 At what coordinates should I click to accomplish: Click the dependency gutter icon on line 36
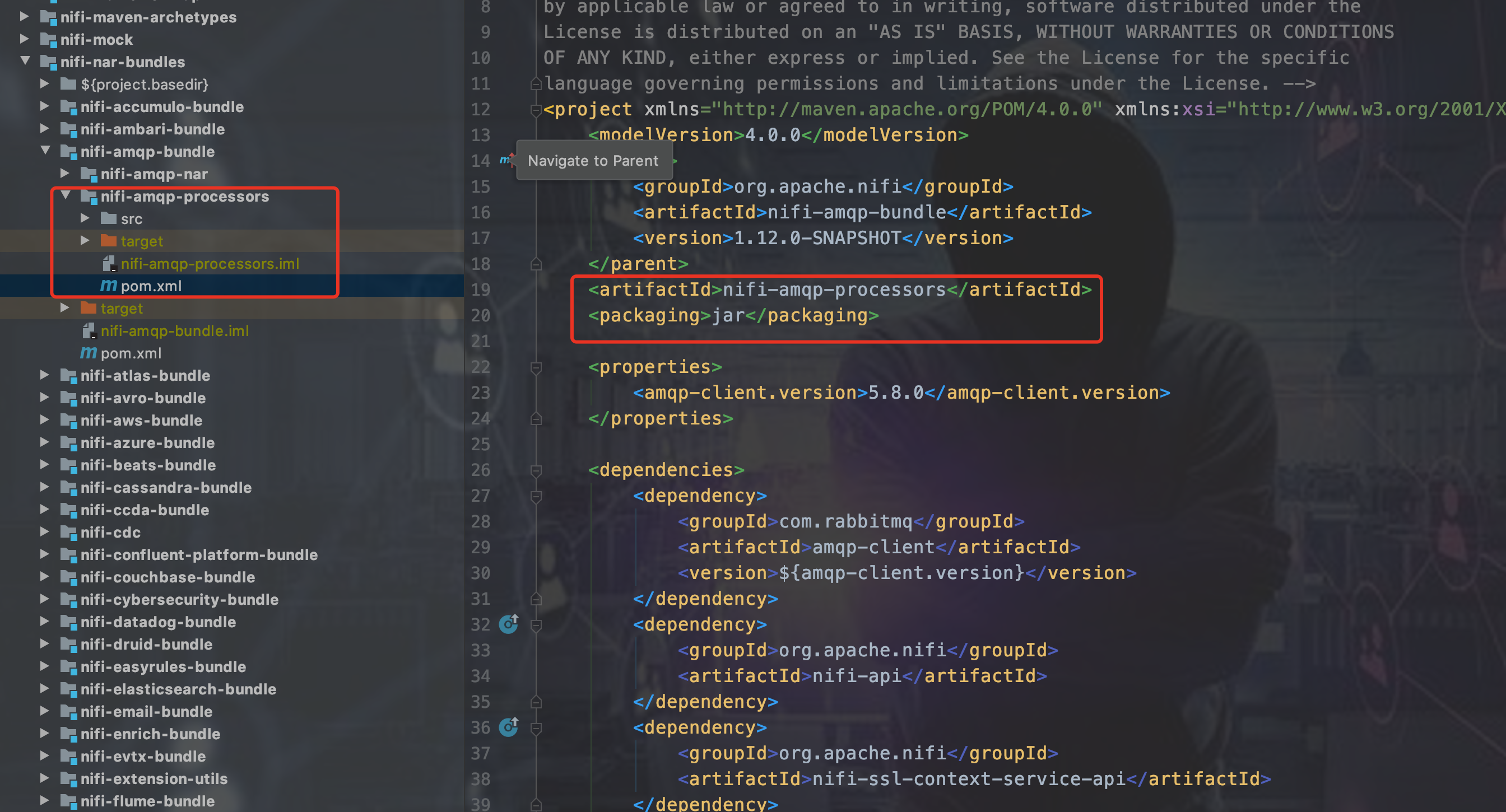(x=509, y=727)
